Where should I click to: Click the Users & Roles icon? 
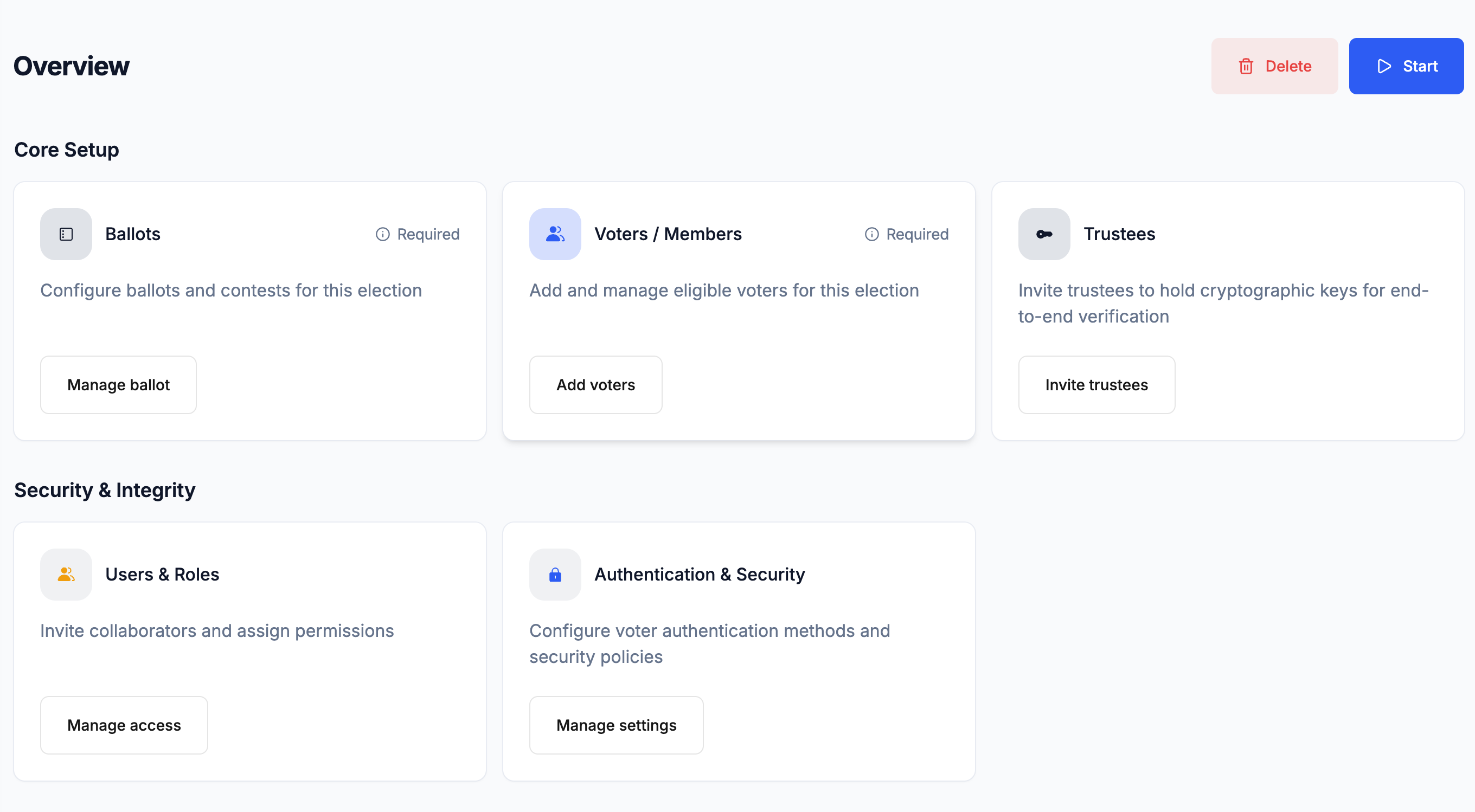(66, 575)
